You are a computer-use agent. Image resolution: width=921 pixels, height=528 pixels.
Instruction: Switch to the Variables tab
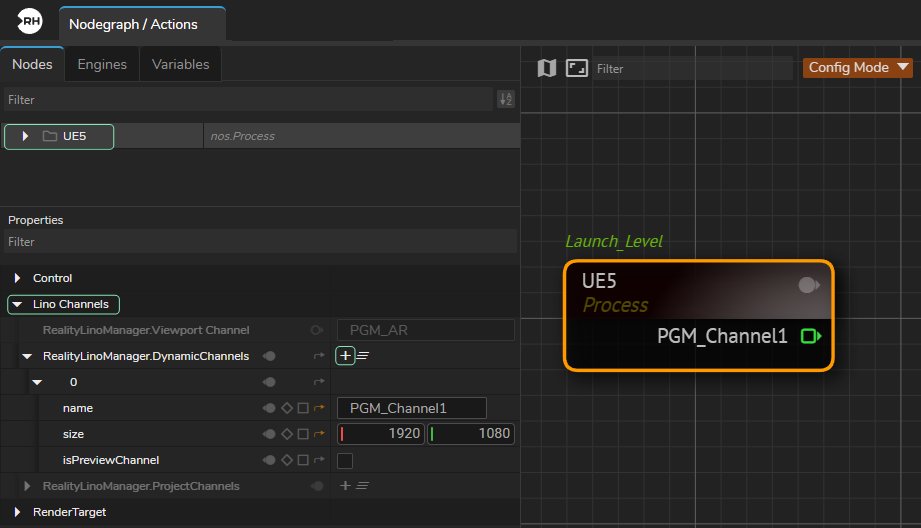[180, 64]
